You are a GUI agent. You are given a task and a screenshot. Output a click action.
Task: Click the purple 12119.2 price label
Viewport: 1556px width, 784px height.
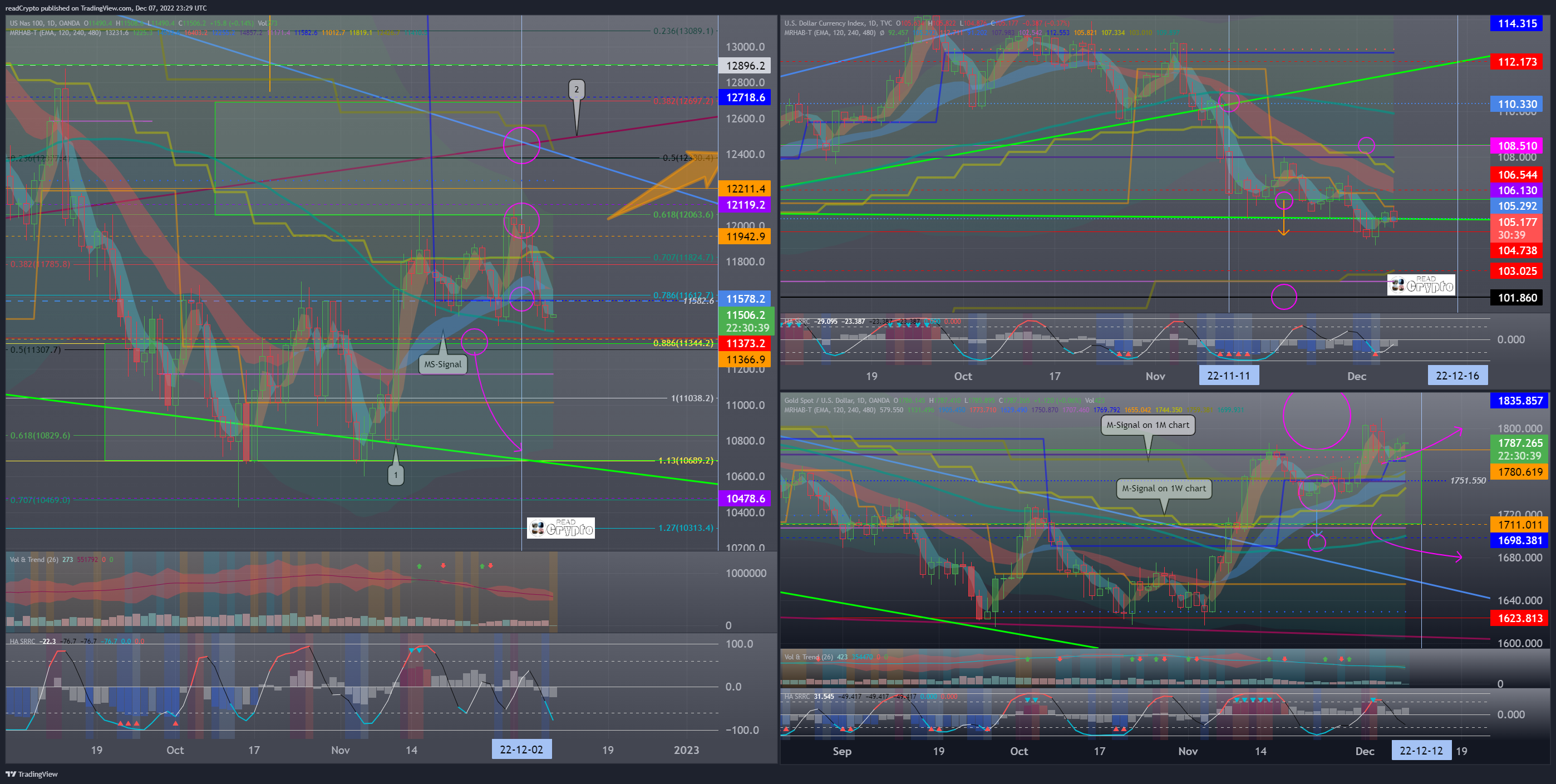744,205
